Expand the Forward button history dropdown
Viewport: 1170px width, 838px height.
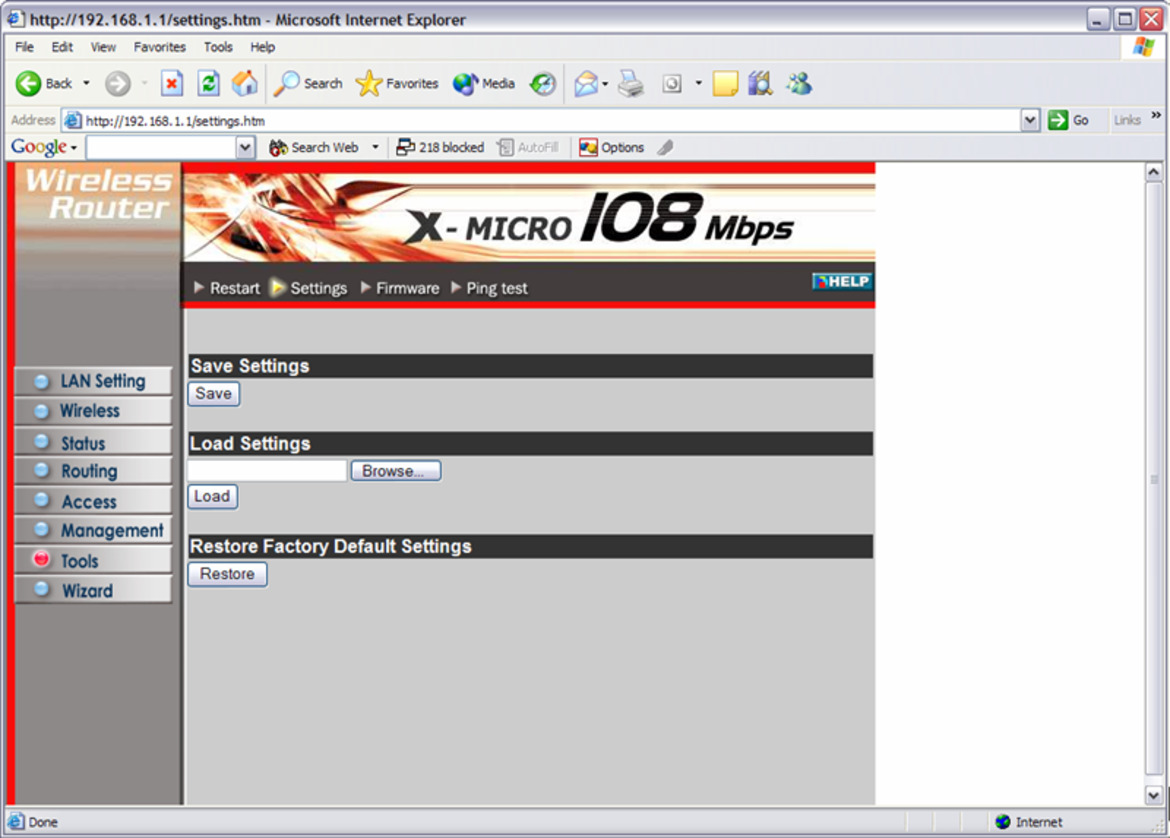point(144,83)
